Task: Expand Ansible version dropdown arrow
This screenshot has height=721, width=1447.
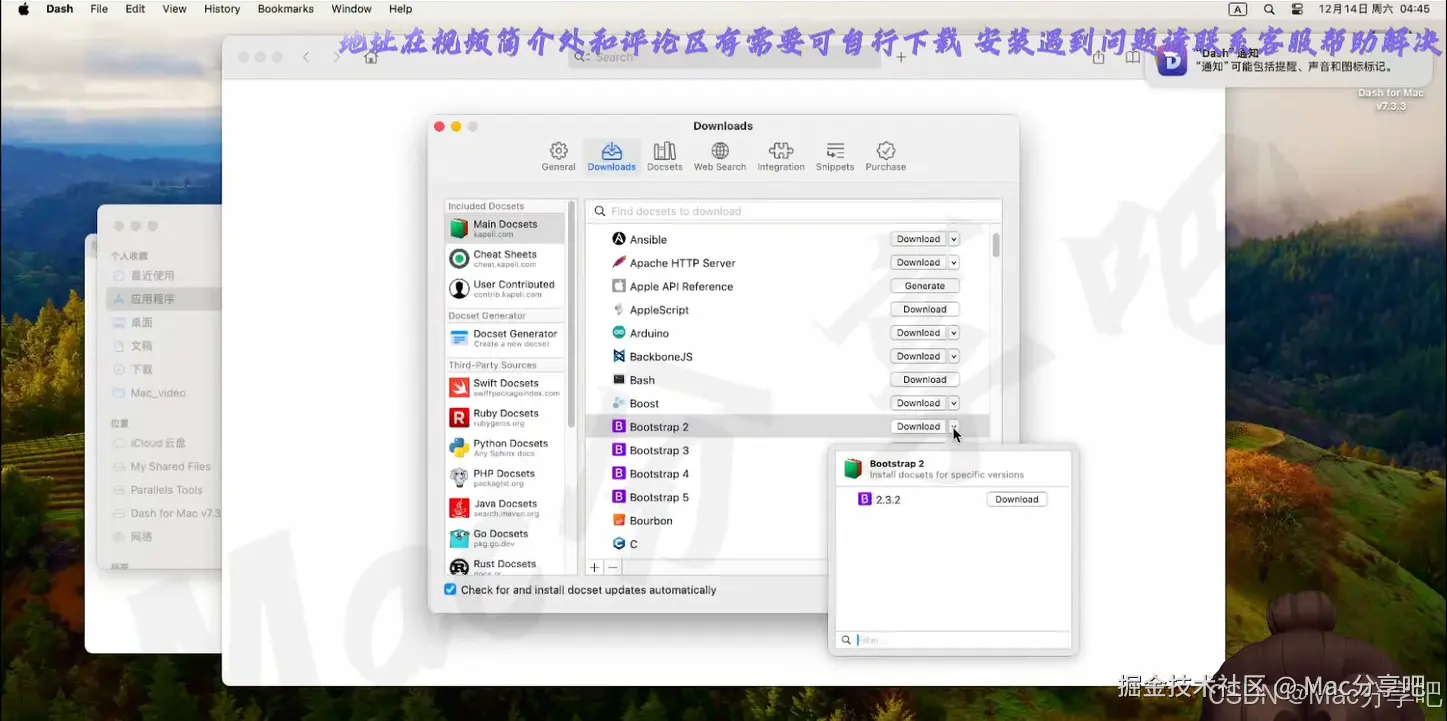Action: pyautogui.click(x=953, y=239)
